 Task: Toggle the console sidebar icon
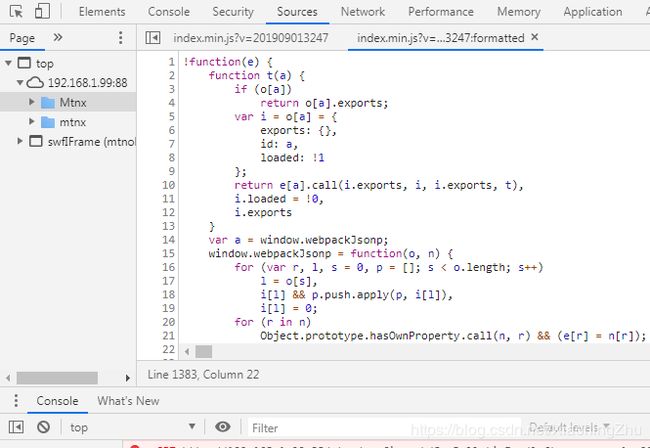[x=16, y=427]
